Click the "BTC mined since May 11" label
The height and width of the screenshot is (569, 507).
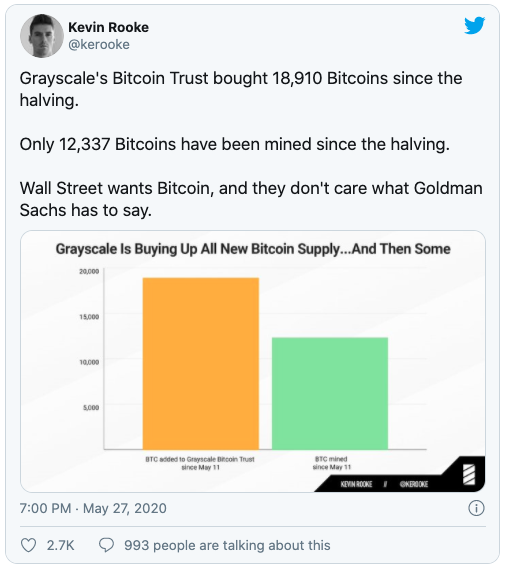click(332, 463)
